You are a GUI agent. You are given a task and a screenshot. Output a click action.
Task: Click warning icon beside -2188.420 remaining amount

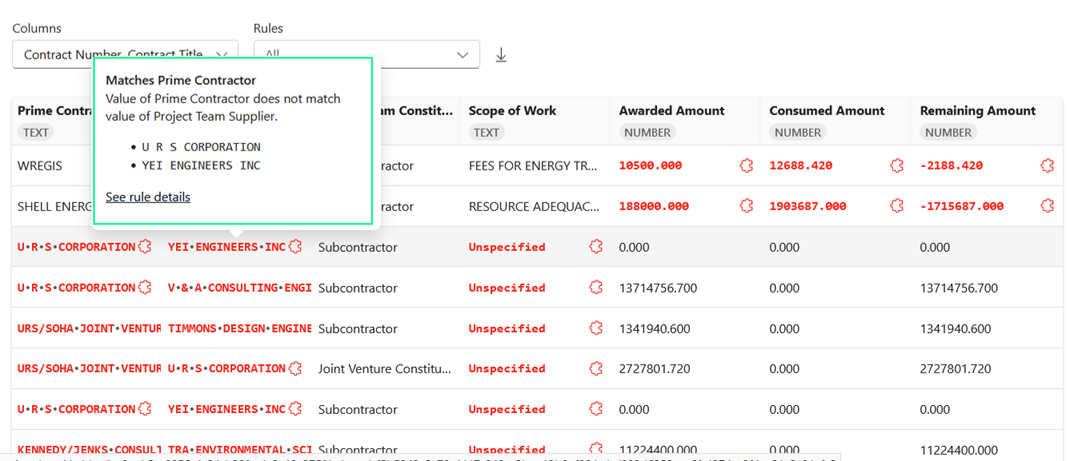click(1047, 166)
